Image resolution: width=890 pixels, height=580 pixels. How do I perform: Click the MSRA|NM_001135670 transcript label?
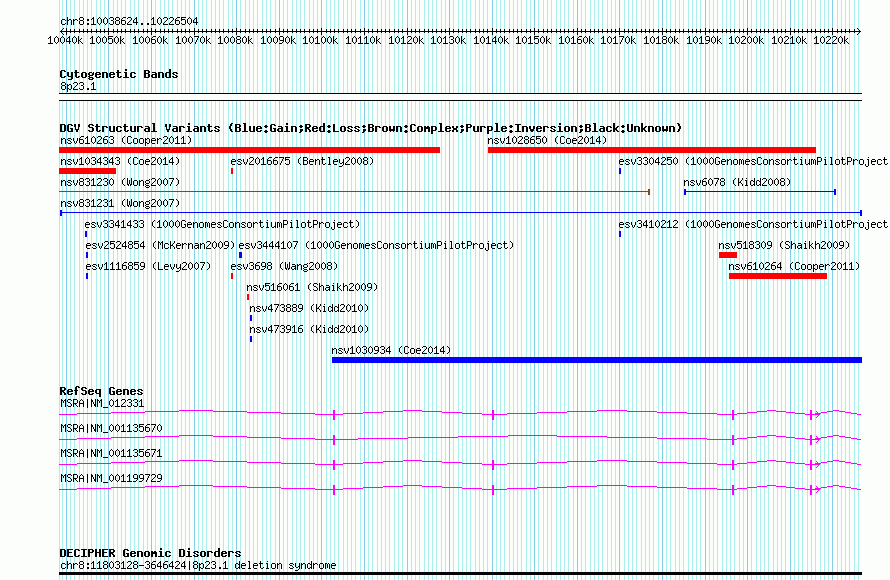point(111,428)
